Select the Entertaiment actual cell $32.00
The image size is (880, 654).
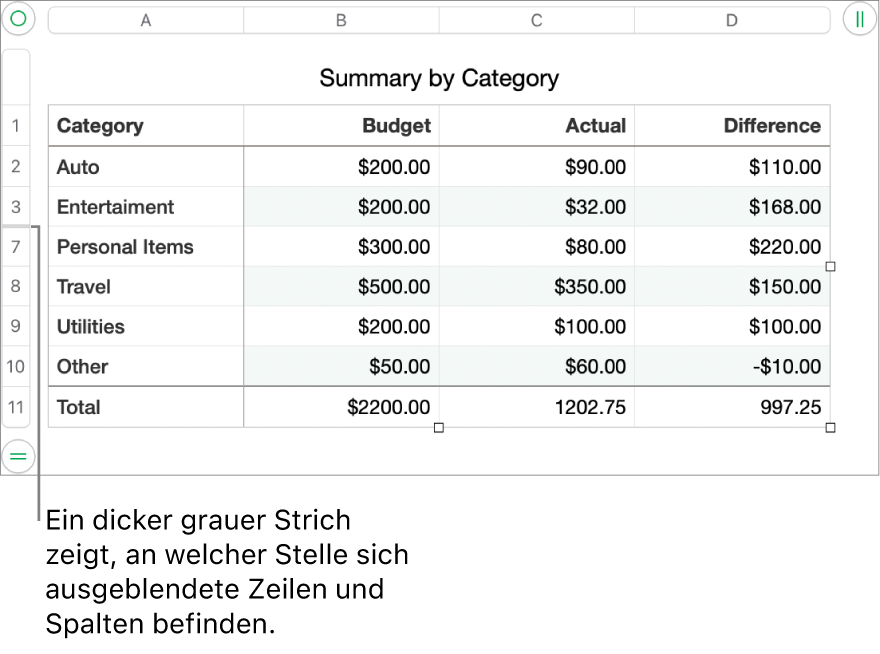(537, 207)
